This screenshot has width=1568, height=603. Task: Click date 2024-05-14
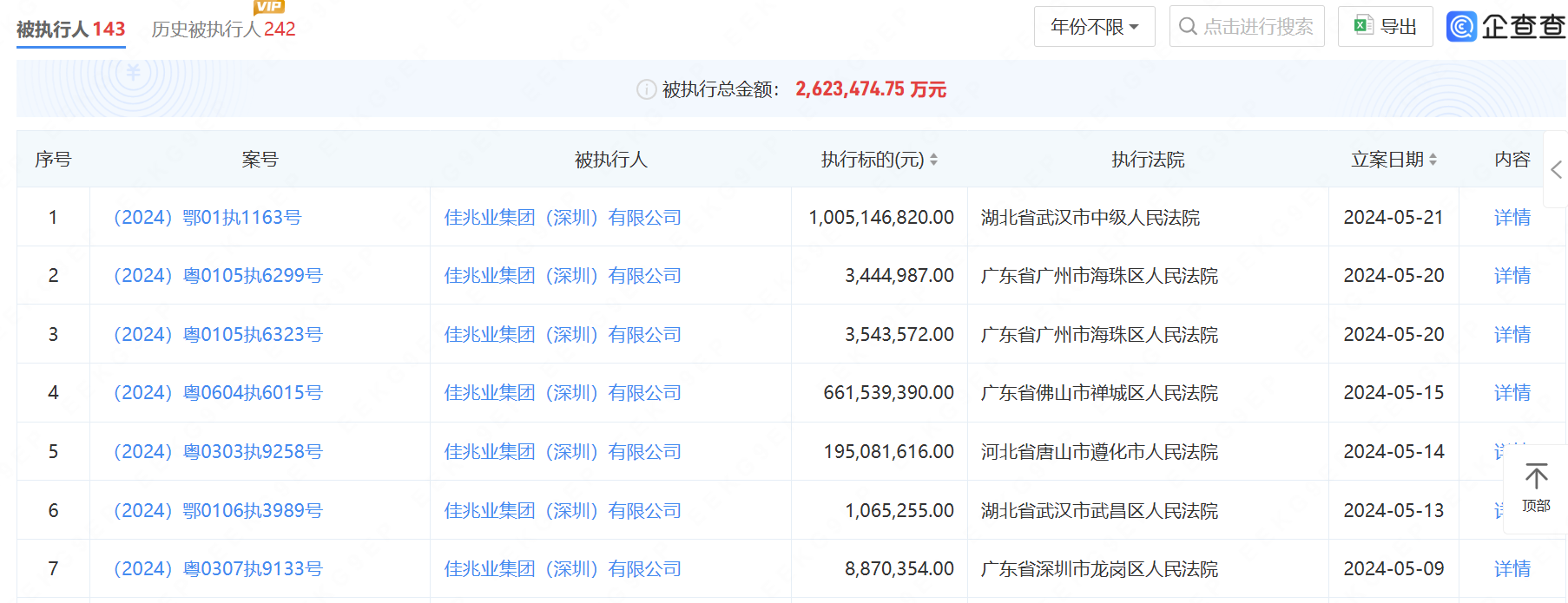coord(1393,451)
